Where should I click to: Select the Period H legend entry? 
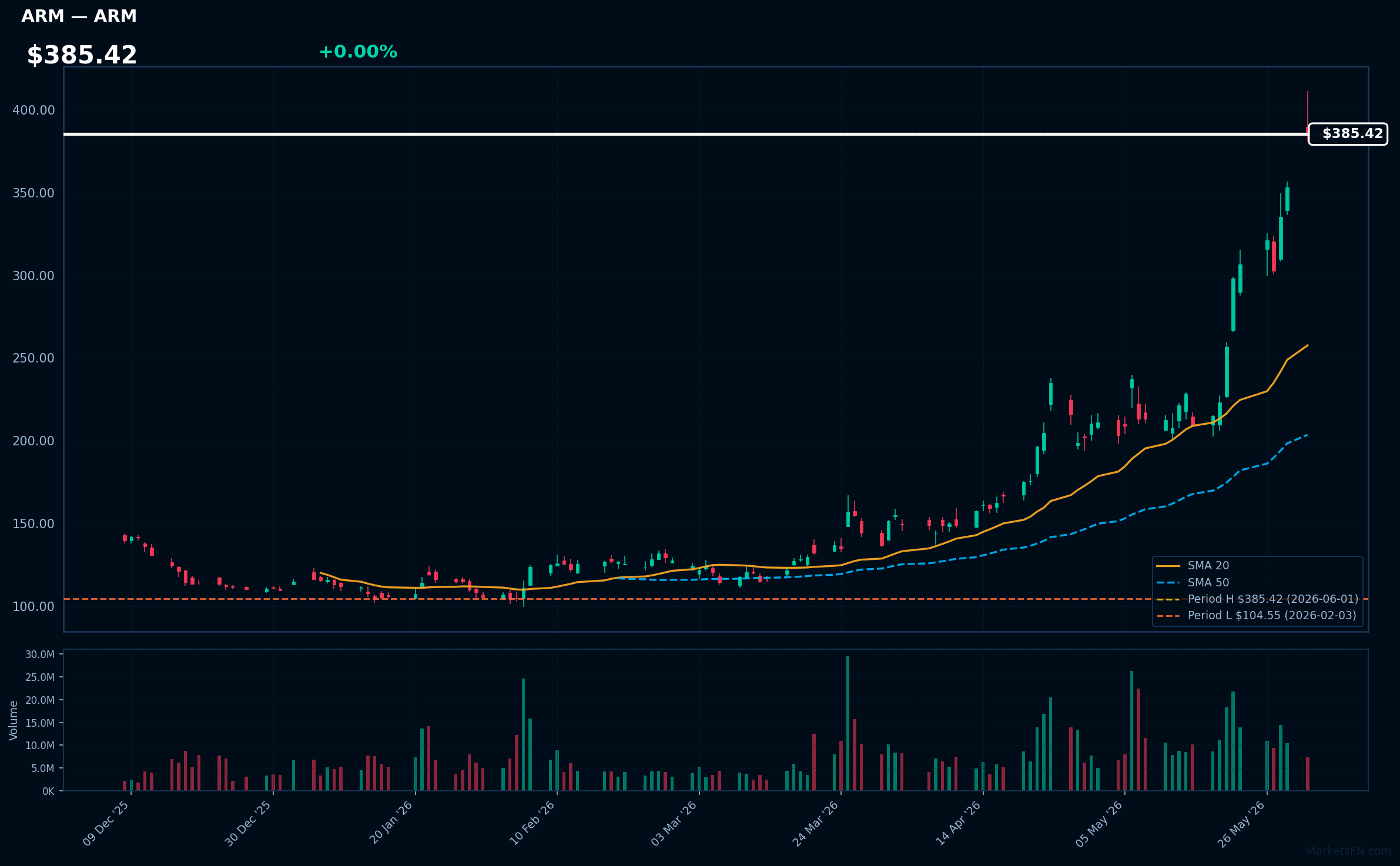point(1257,599)
